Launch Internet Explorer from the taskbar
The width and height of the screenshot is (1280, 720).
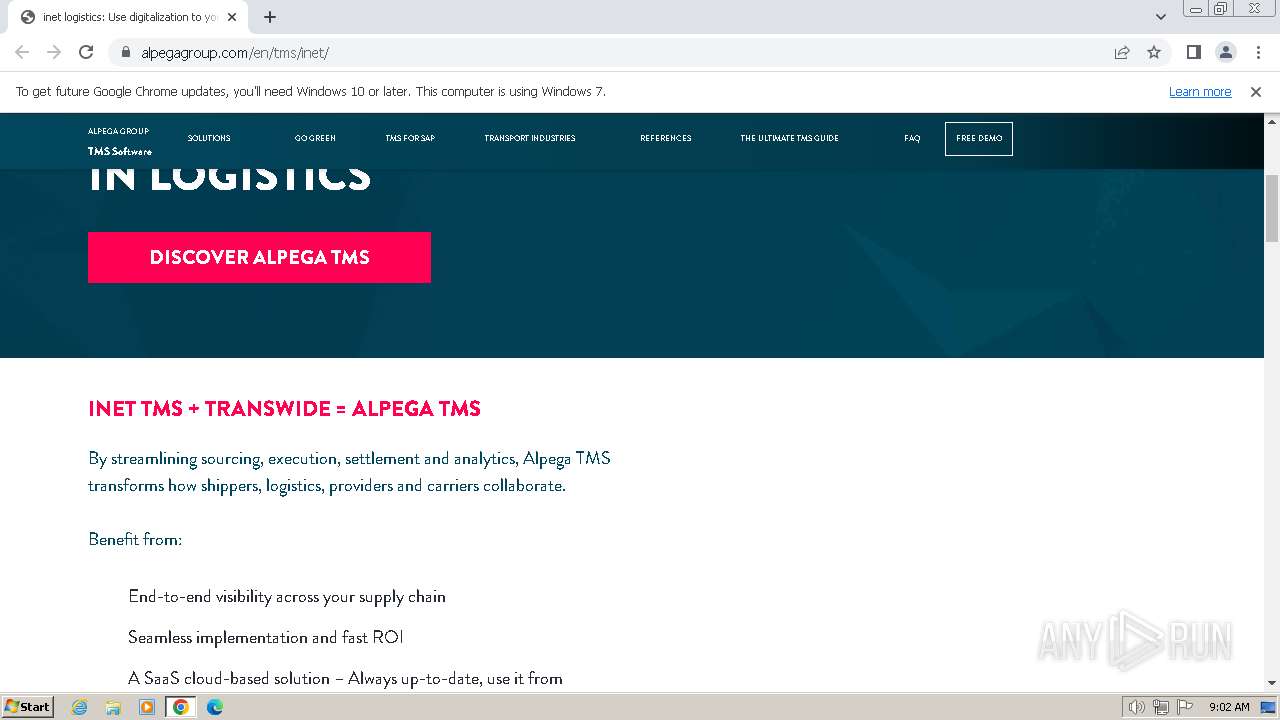(x=80, y=707)
